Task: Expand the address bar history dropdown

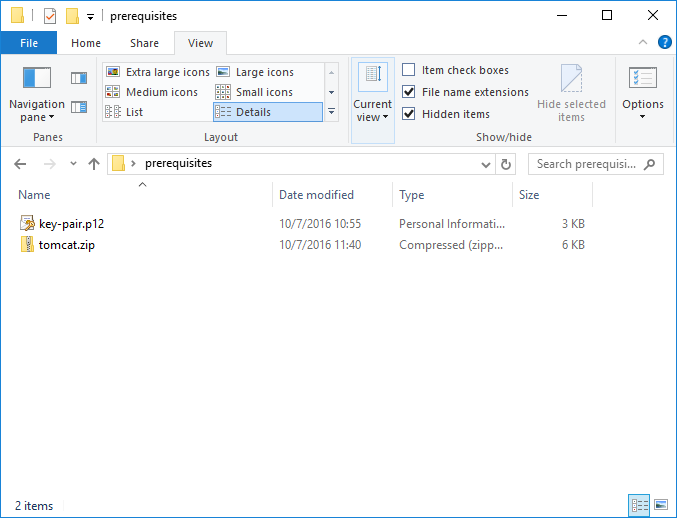Action: [x=486, y=164]
